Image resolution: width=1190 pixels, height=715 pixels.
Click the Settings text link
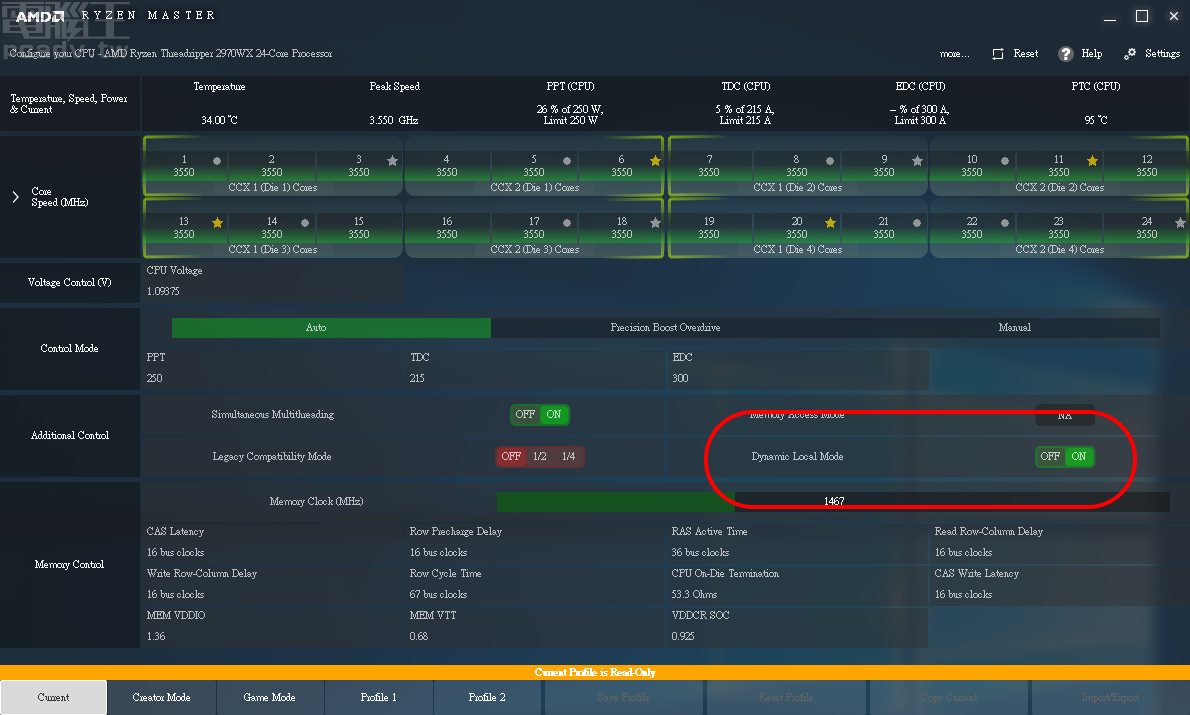[1162, 54]
